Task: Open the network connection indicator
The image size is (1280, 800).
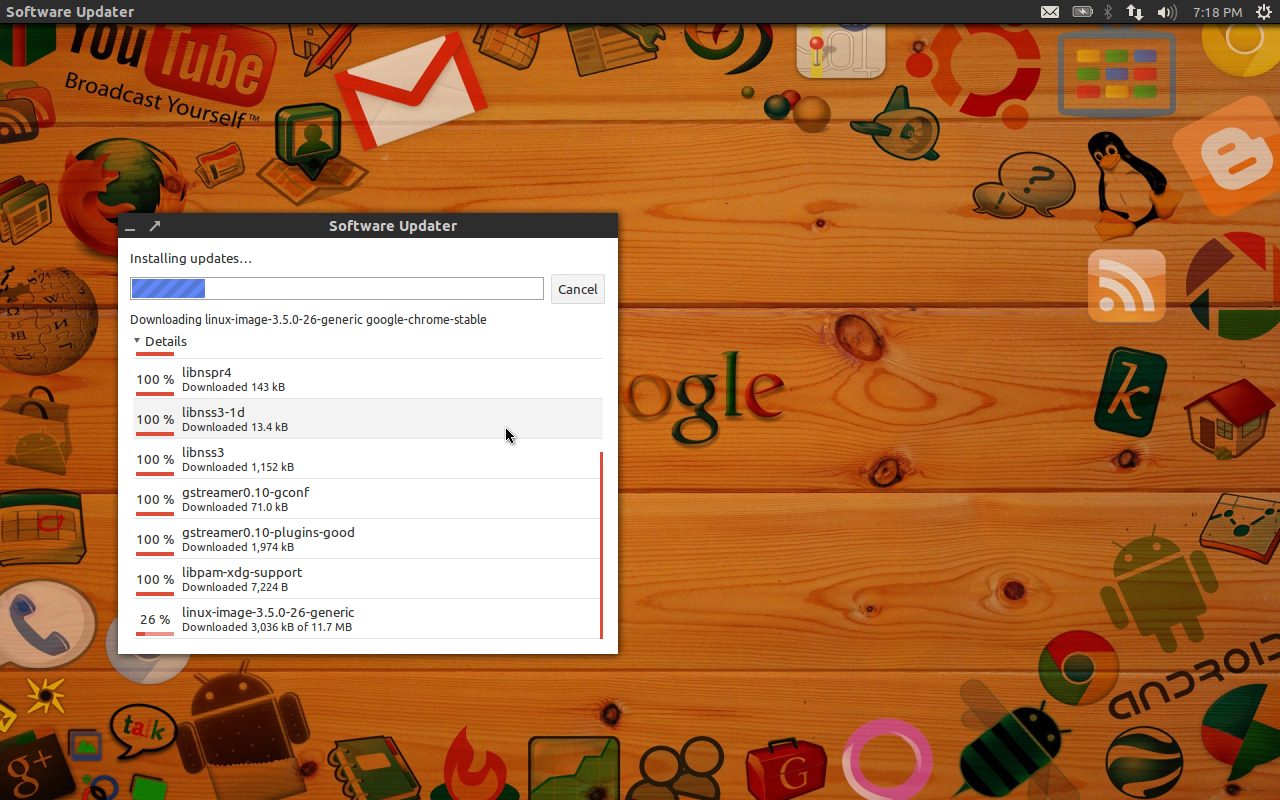Action: 1135,12
